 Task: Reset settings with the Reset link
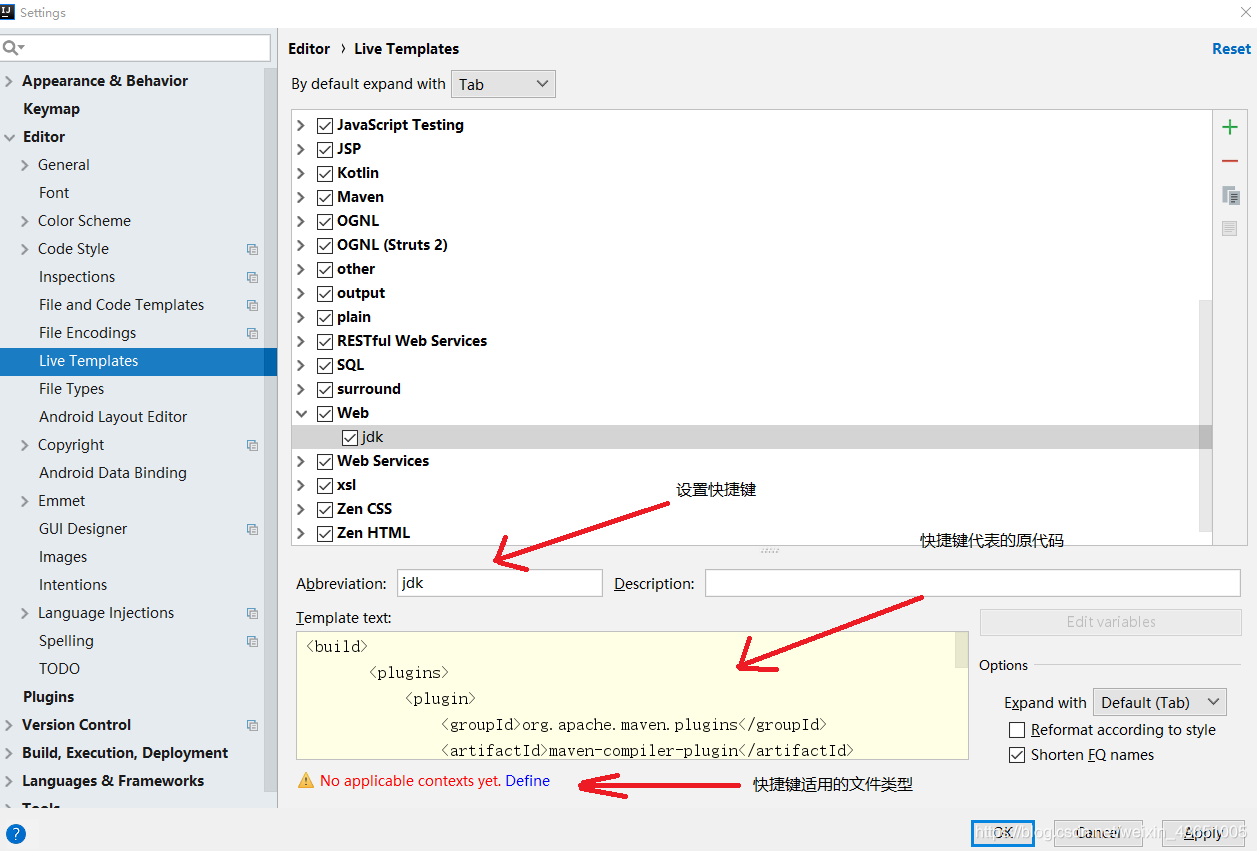pos(1231,48)
